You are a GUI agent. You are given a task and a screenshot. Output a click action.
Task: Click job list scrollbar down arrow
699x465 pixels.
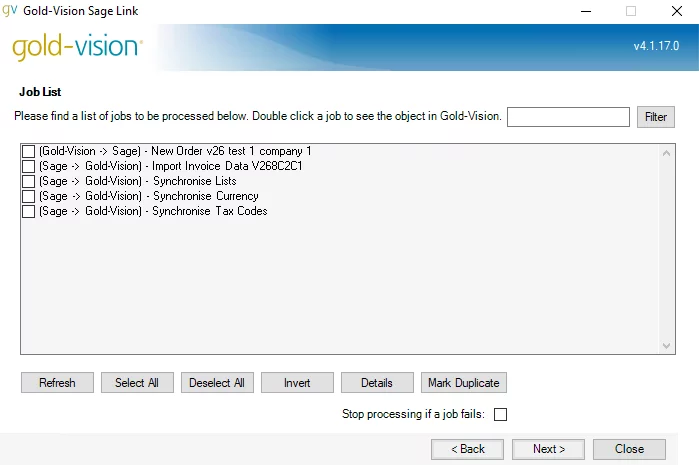click(x=666, y=346)
